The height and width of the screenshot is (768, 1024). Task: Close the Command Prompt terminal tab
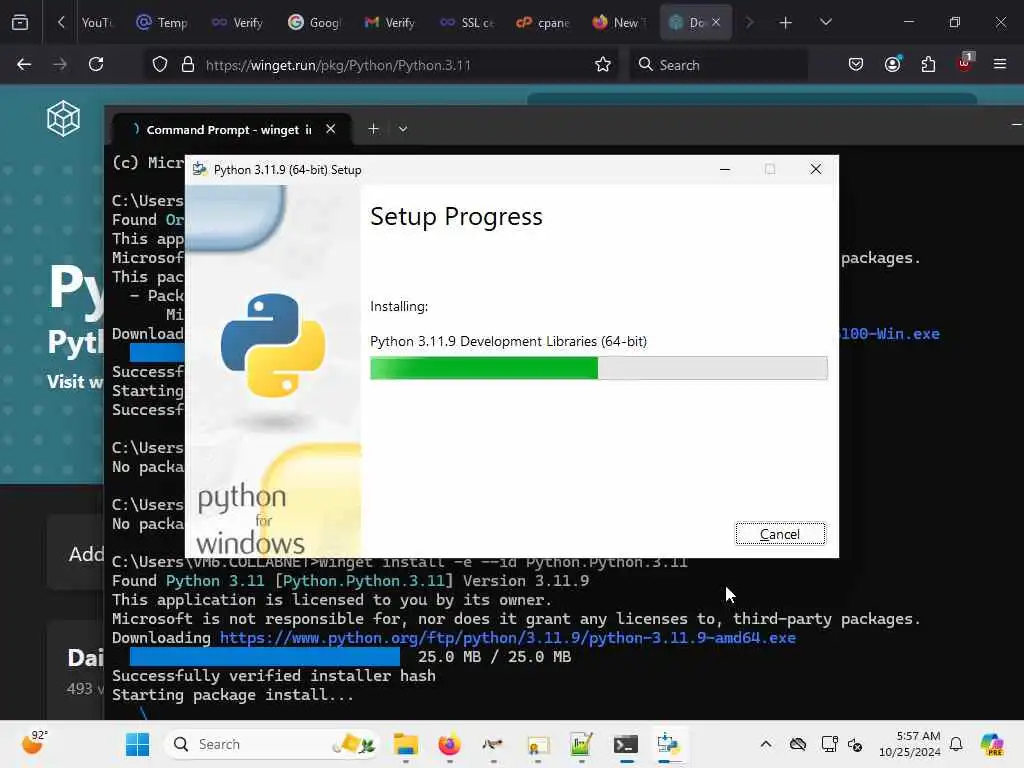tap(330, 129)
